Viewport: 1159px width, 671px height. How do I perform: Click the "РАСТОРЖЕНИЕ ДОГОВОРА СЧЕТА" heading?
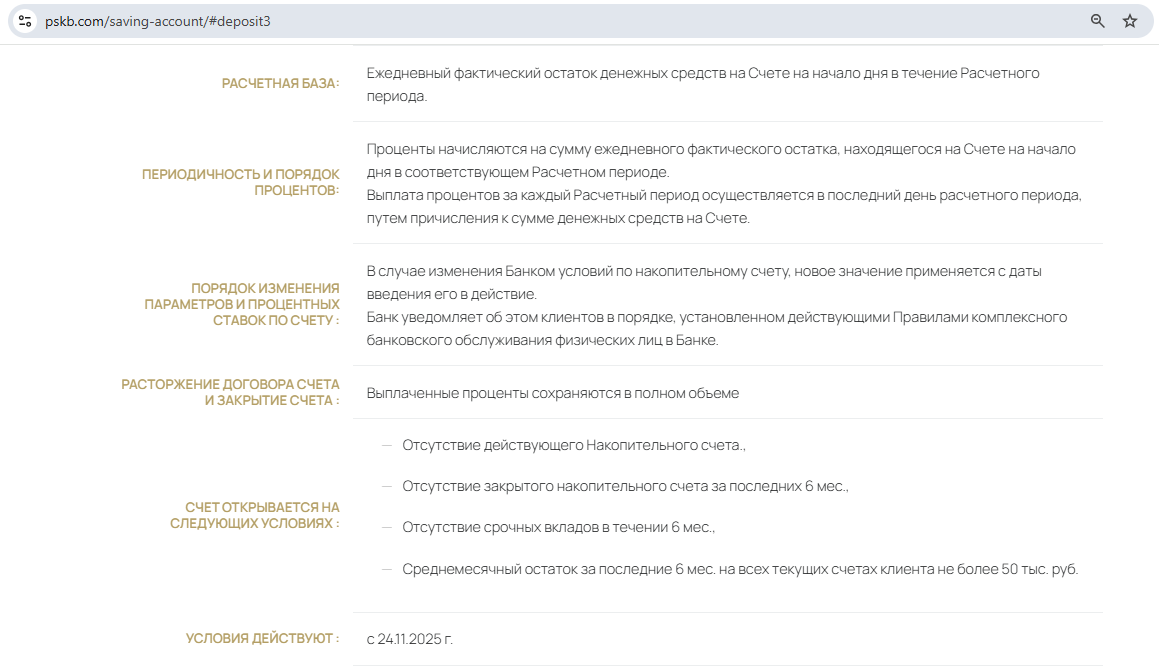click(231, 392)
